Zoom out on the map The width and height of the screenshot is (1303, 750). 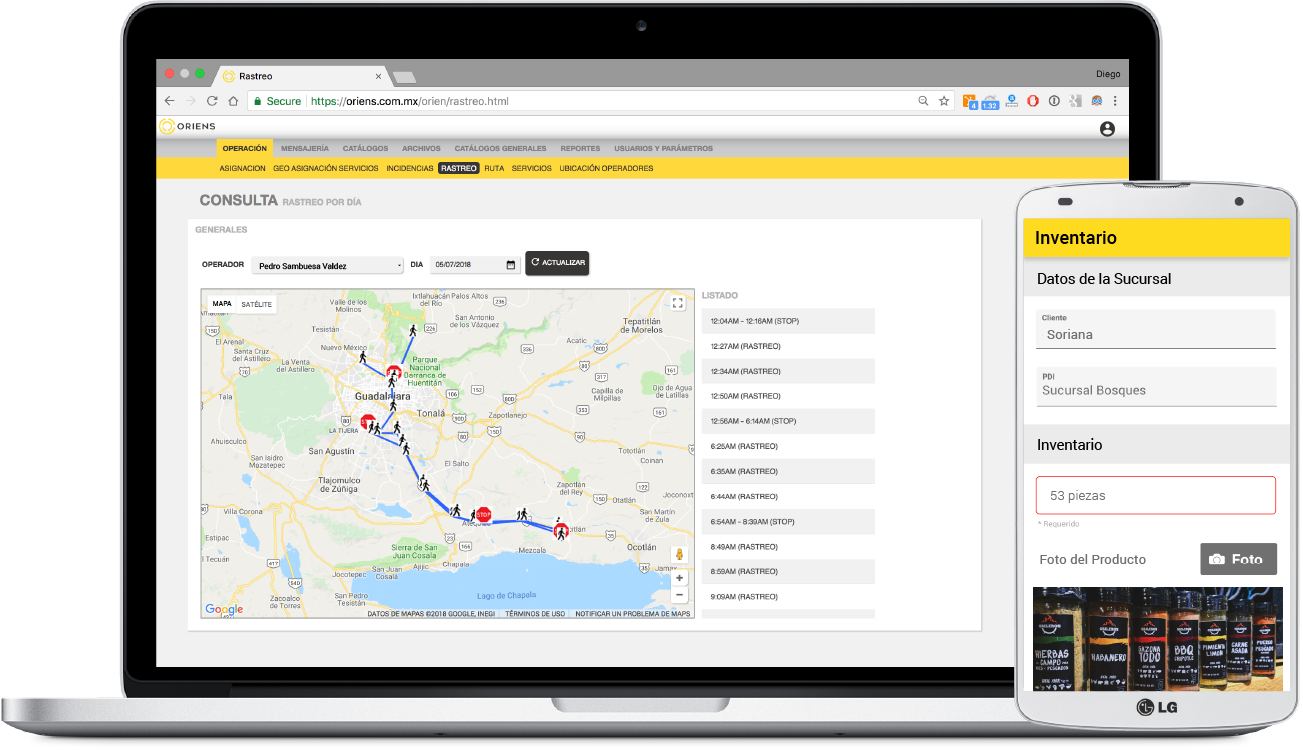coord(680,595)
